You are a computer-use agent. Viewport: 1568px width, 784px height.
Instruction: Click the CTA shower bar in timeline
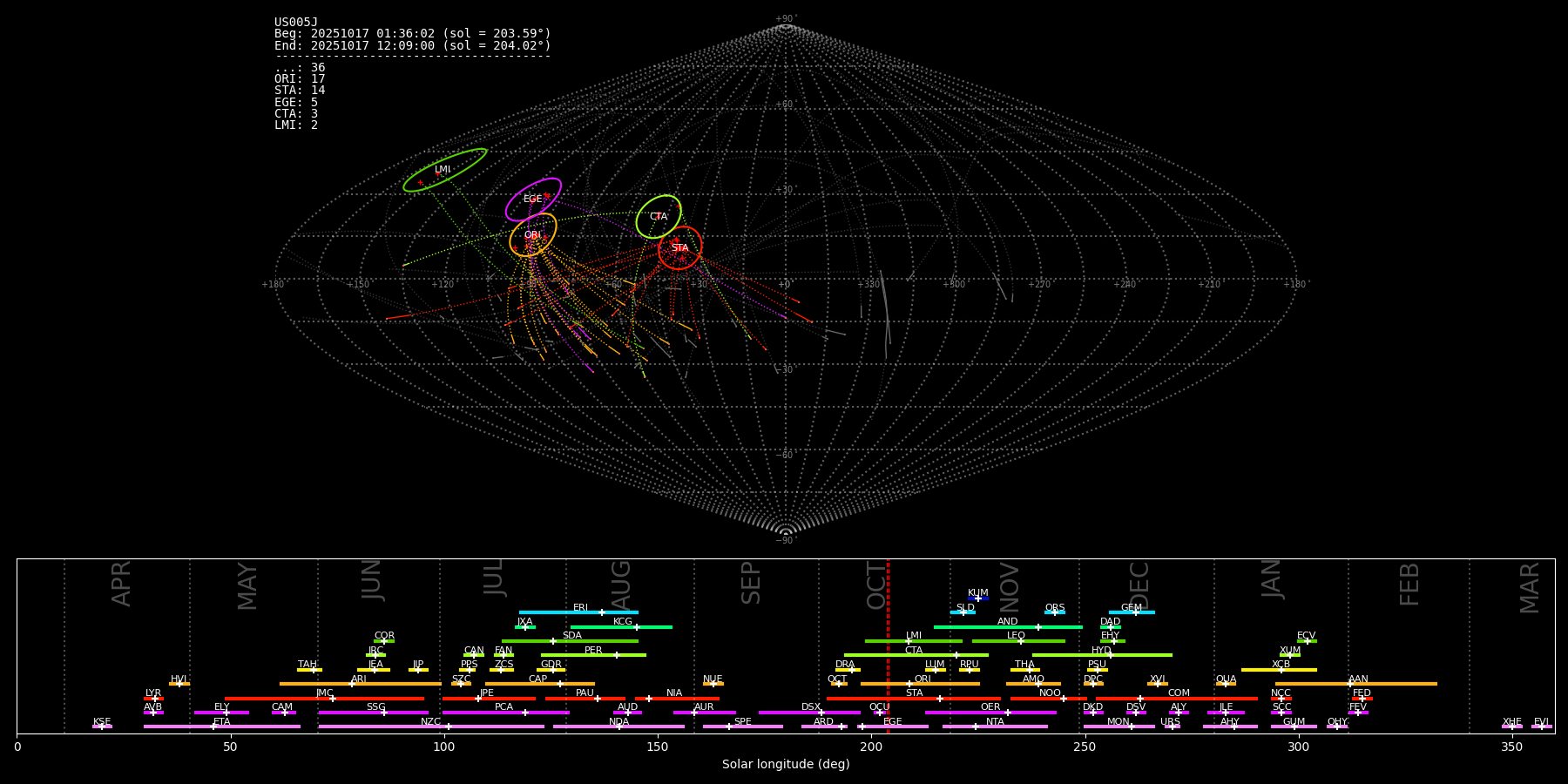click(916, 655)
